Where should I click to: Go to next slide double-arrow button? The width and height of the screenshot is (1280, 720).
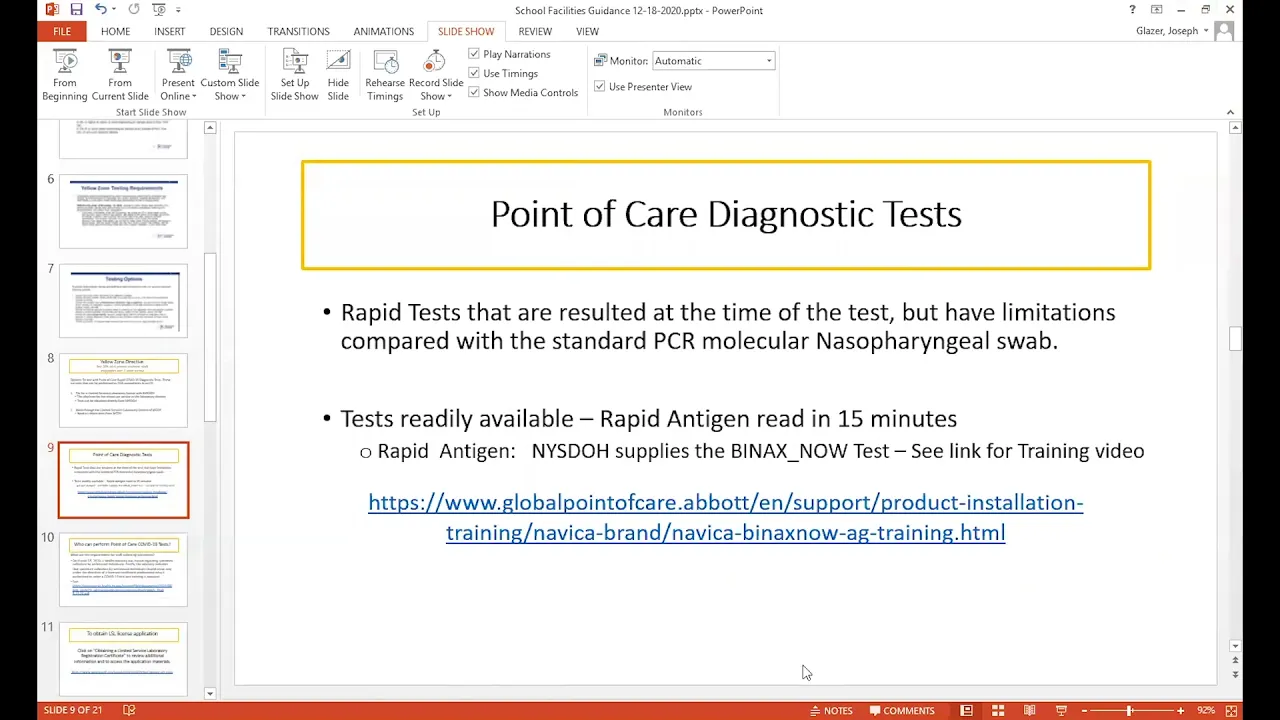1235,675
